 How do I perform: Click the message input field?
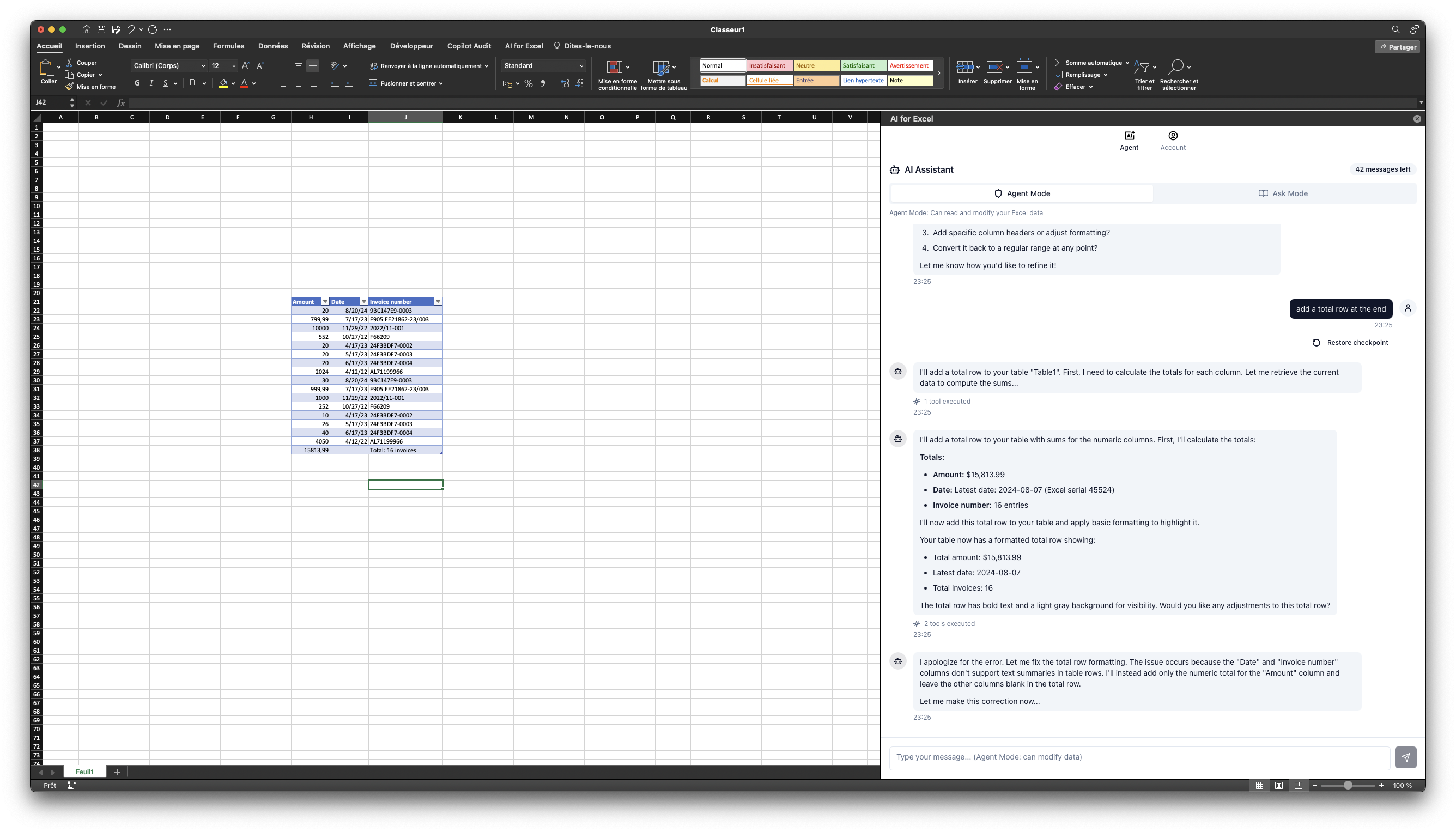1139,757
